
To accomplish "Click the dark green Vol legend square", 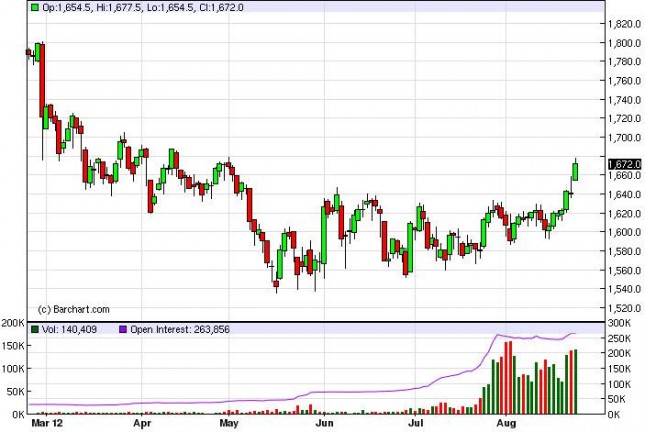I will coord(35,329).
